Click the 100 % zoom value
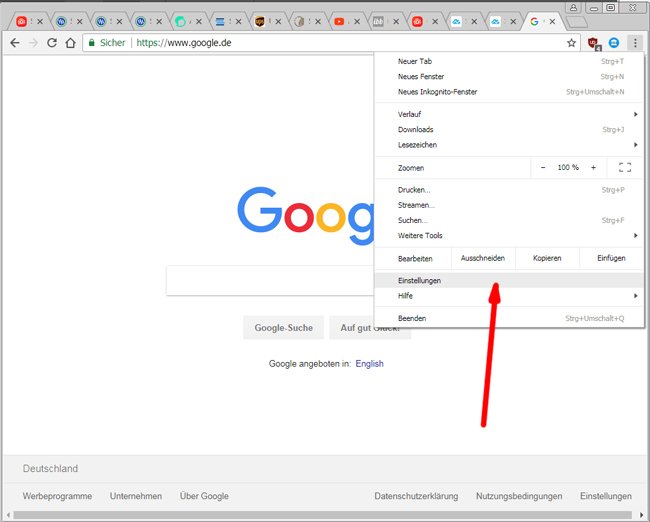 click(x=568, y=168)
